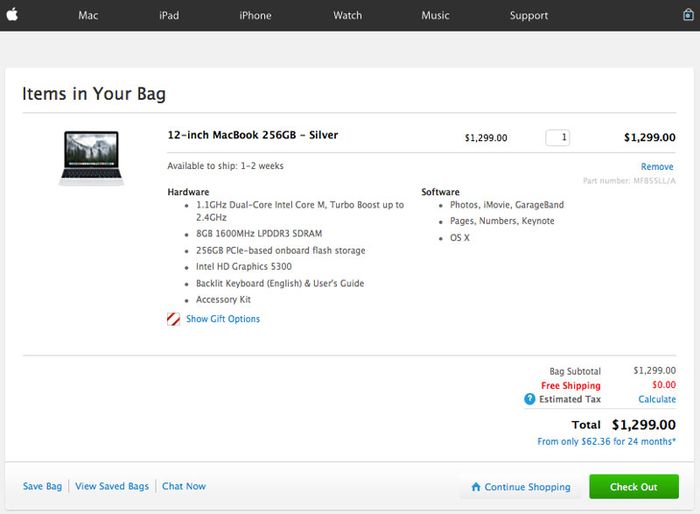Calculate the estimated tax

point(657,399)
